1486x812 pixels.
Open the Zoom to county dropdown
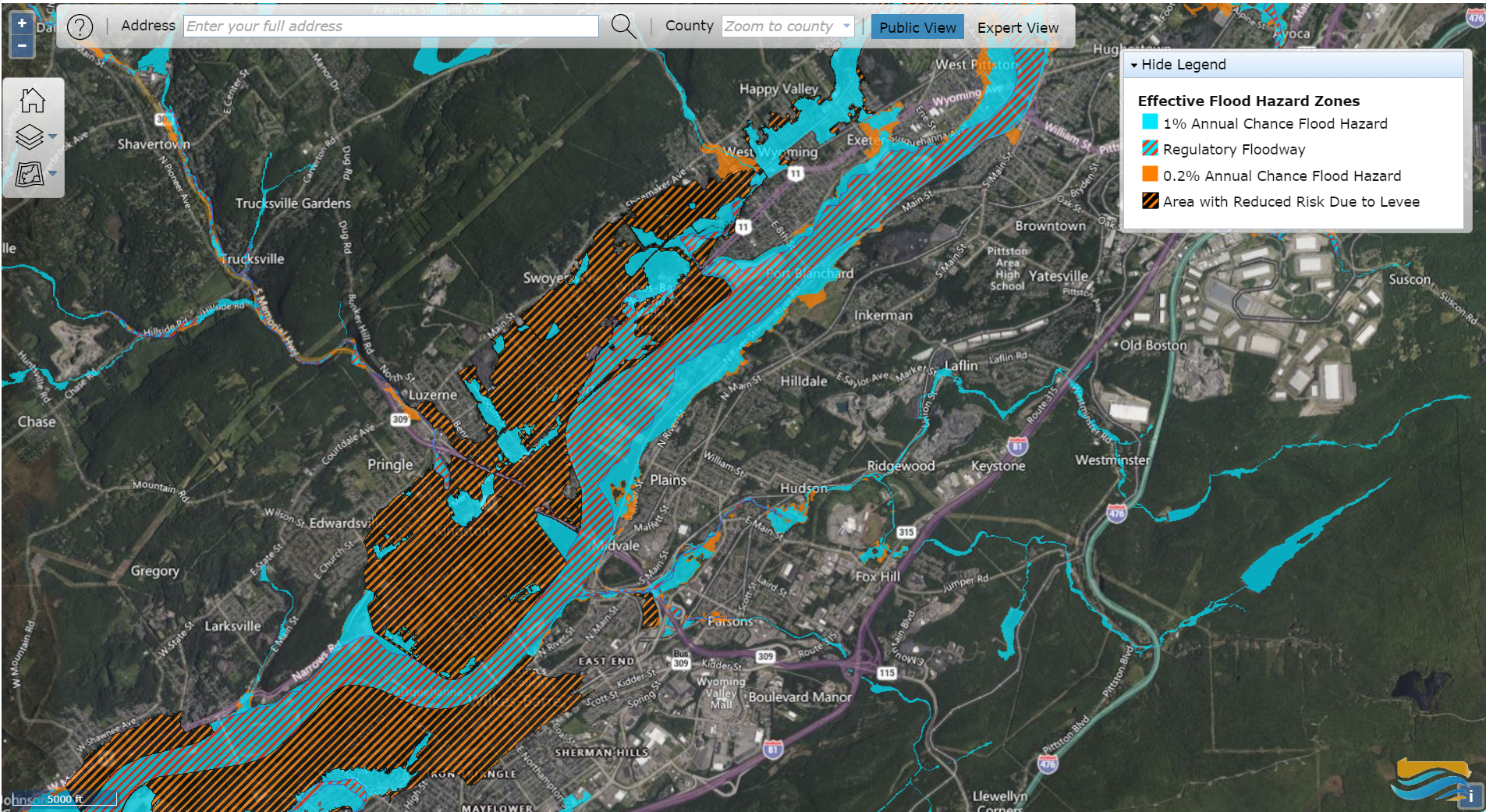tap(786, 26)
